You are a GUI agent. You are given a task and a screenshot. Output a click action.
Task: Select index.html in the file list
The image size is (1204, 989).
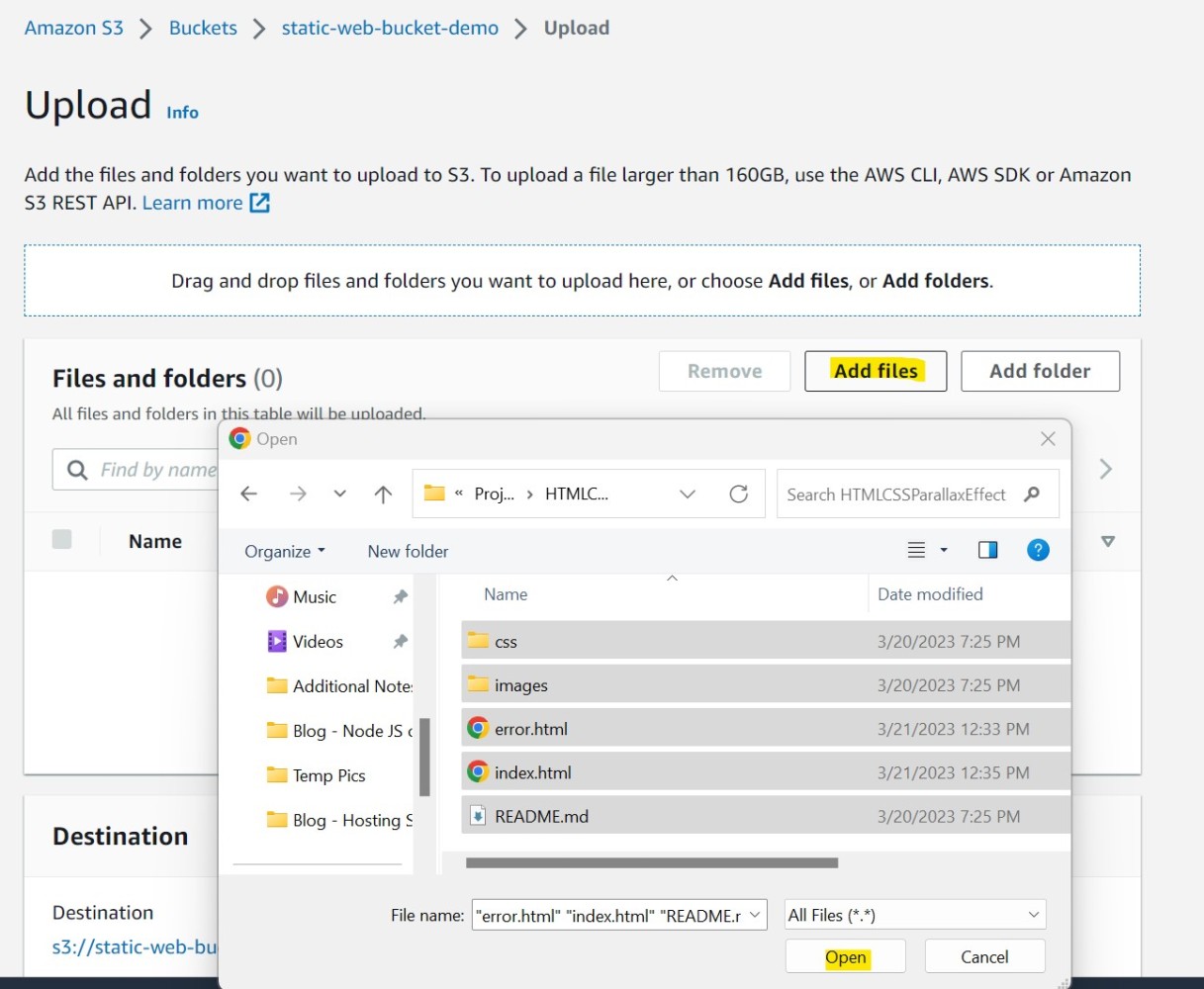click(x=533, y=772)
